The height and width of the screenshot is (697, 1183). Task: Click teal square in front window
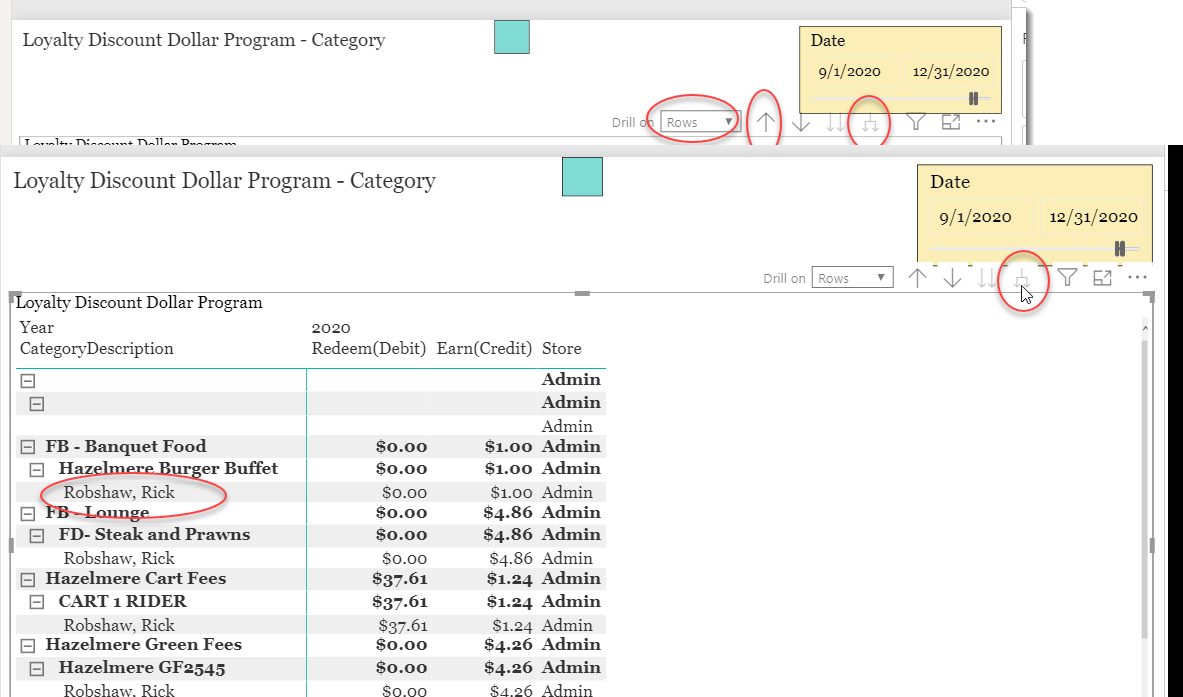click(x=582, y=177)
